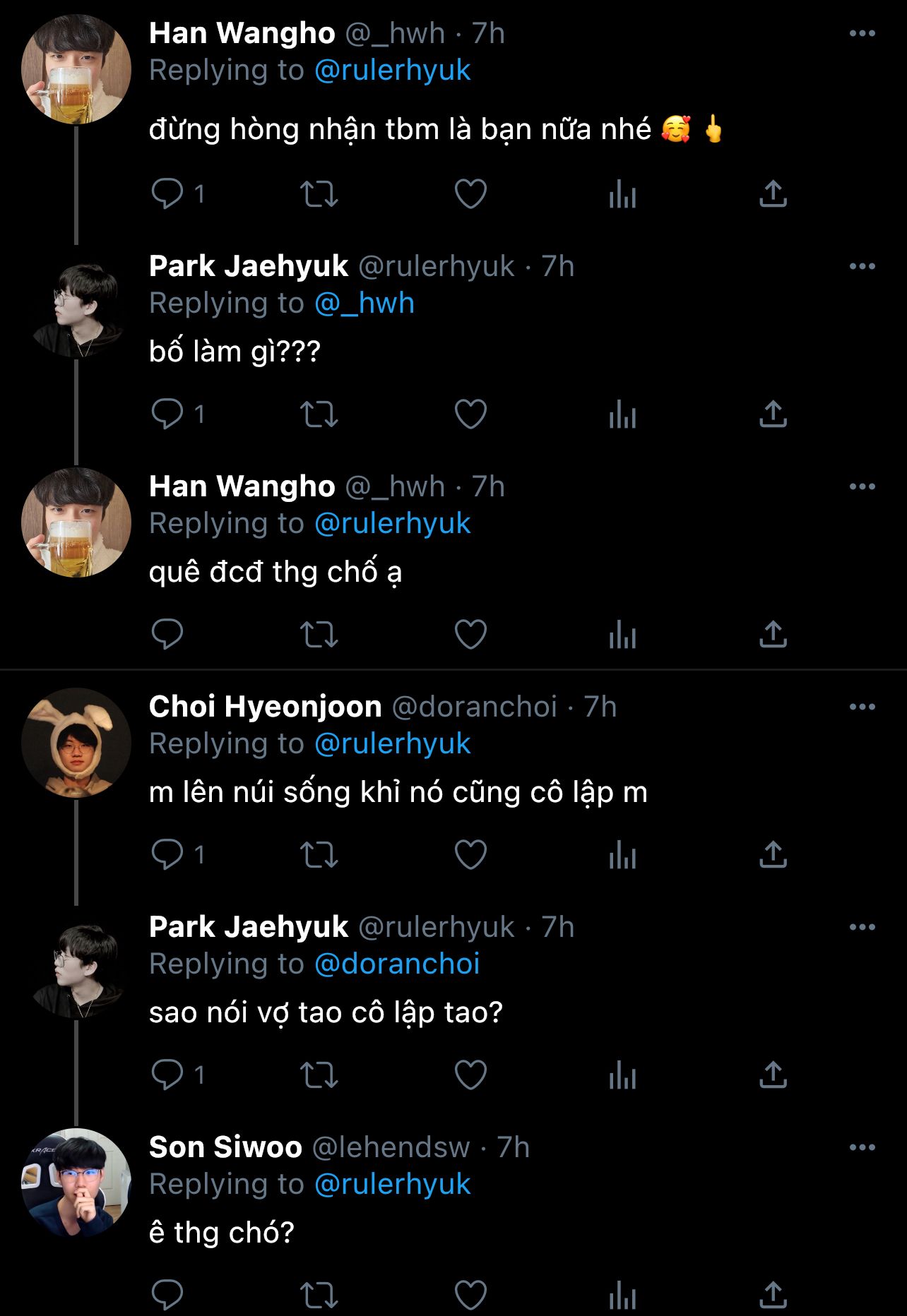Like Park Jaehyuk's 'bố làm gì???' tweet
Image resolution: width=907 pixels, height=1316 pixels.
tap(470, 414)
